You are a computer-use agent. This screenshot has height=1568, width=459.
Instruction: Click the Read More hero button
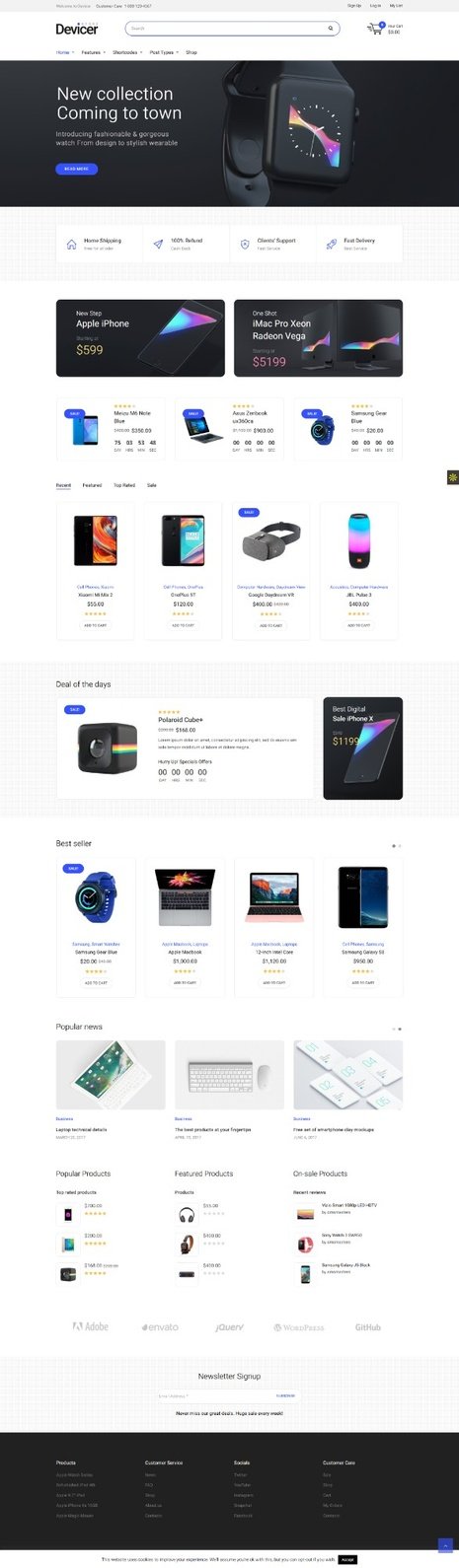(x=76, y=169)
